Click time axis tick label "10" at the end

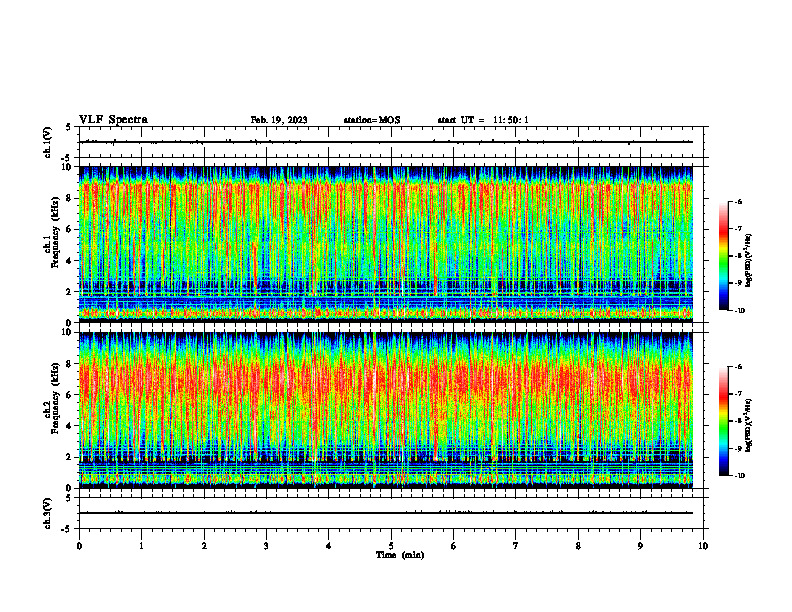click(x=703, y=546)
